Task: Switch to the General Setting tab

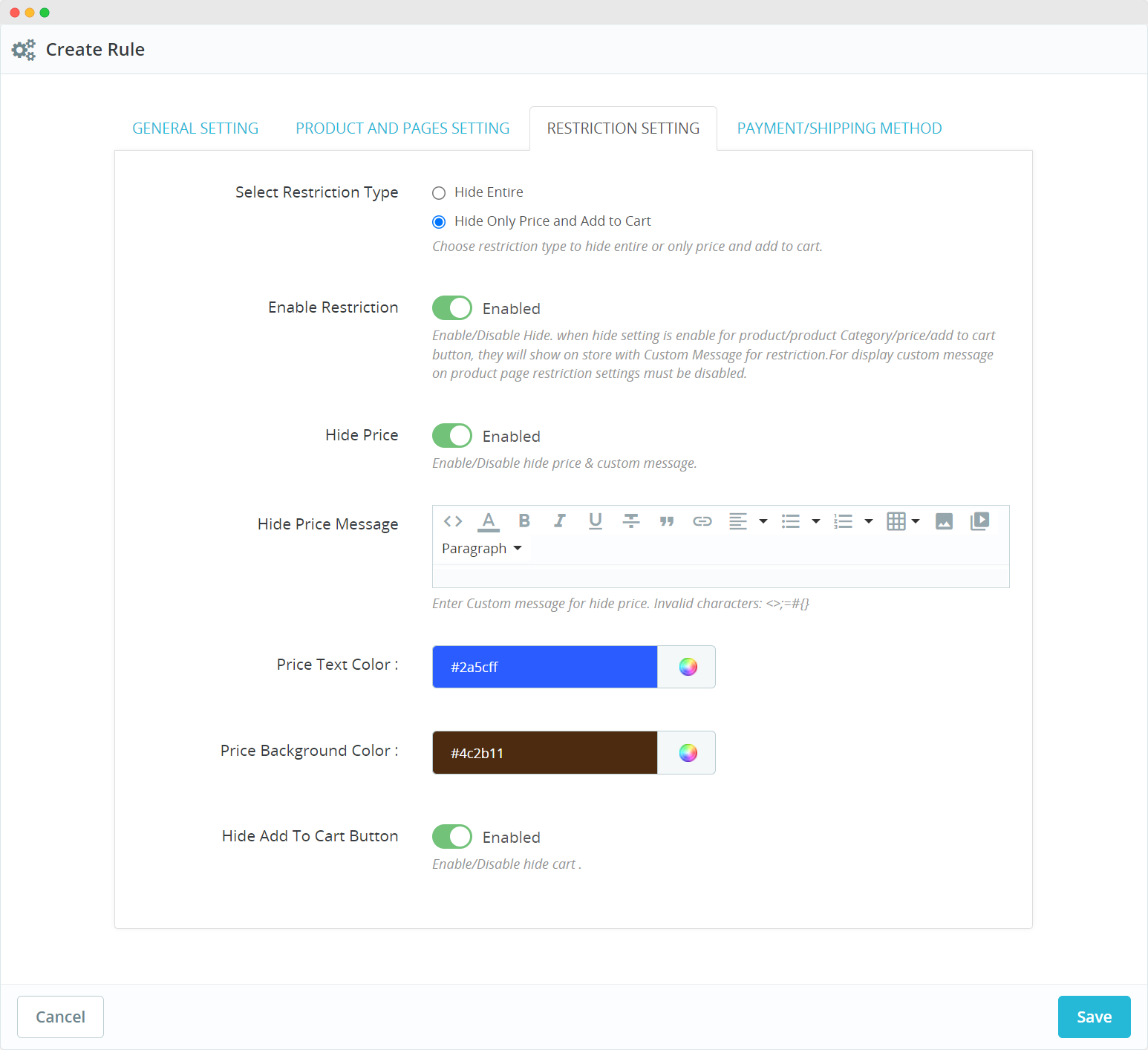Action: 195,128
